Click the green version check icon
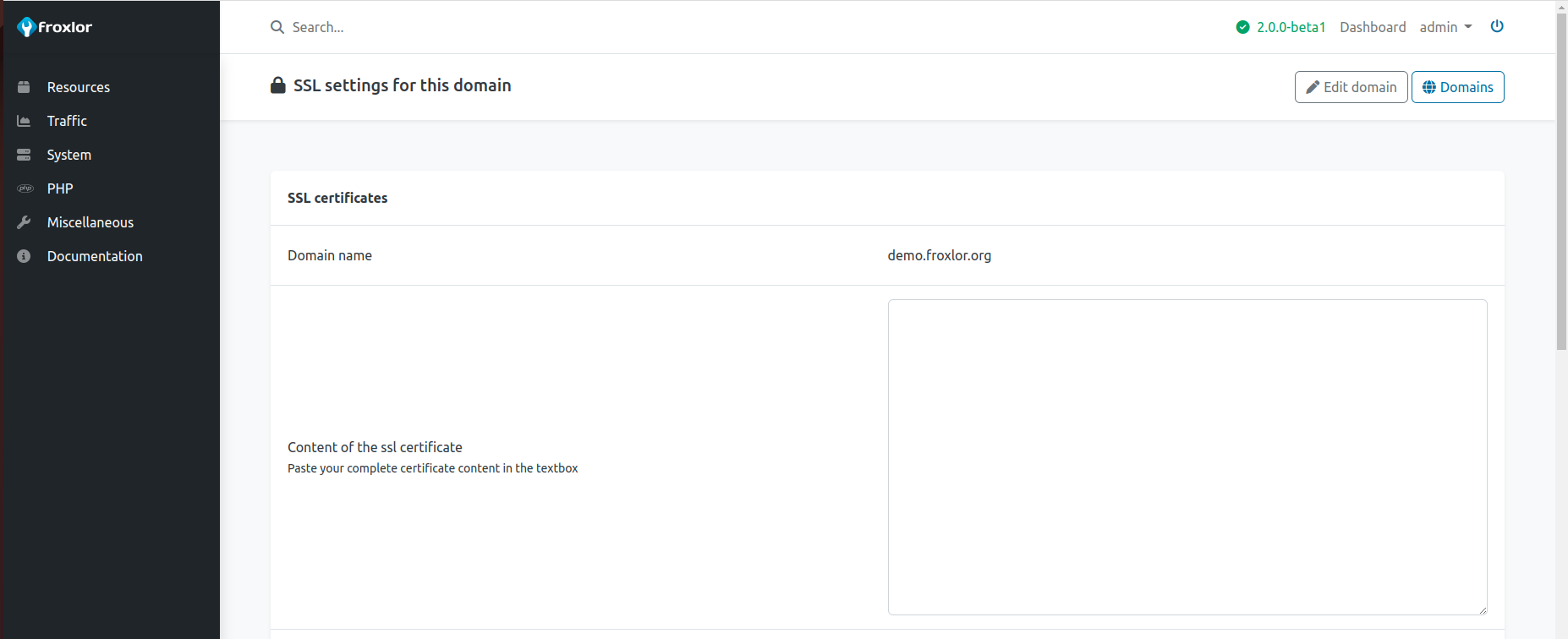The image size is (1568, 639). pyautogui.click(x=1242, y=27)
